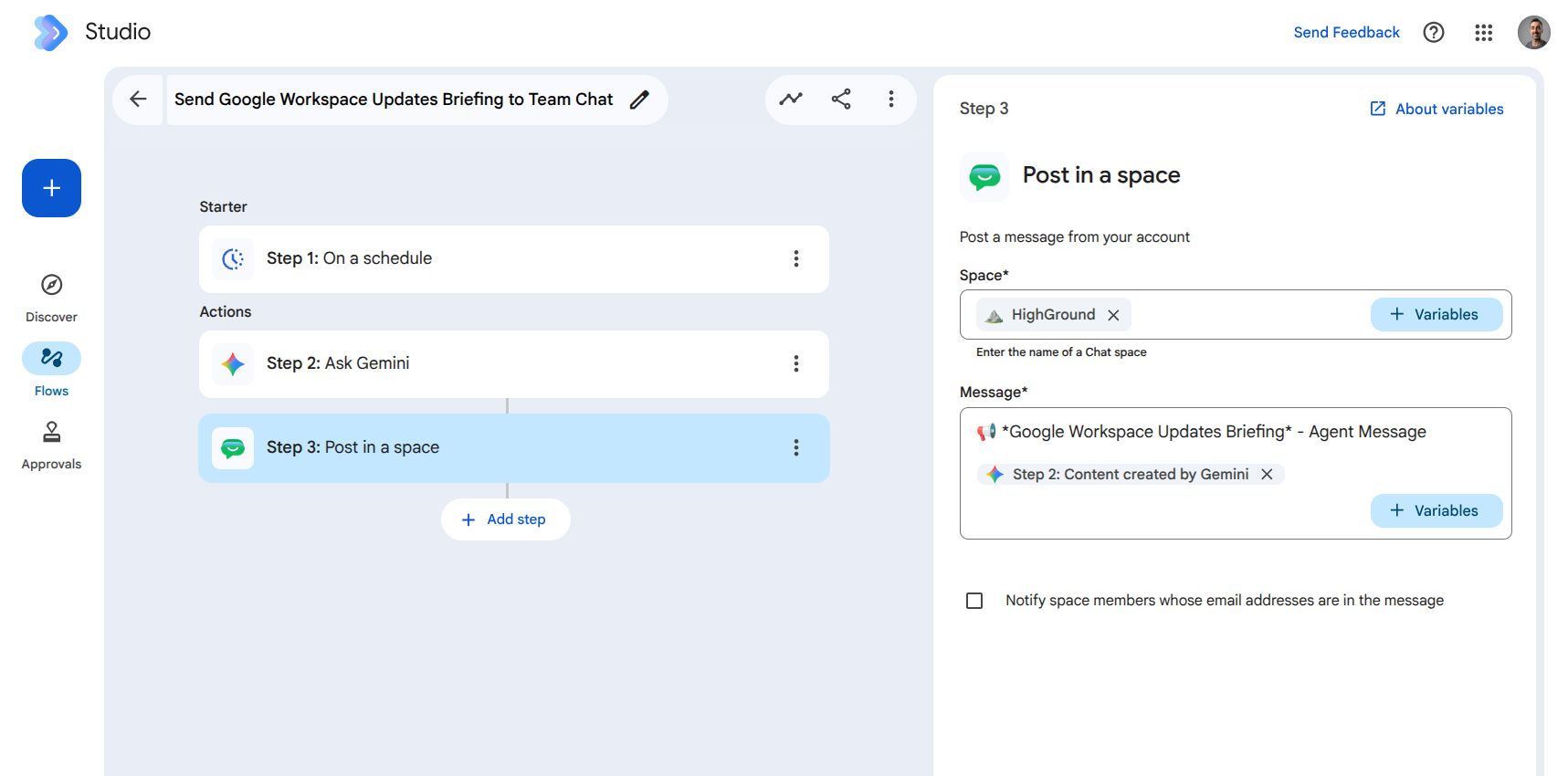Click the flow title text

(394, 100)
